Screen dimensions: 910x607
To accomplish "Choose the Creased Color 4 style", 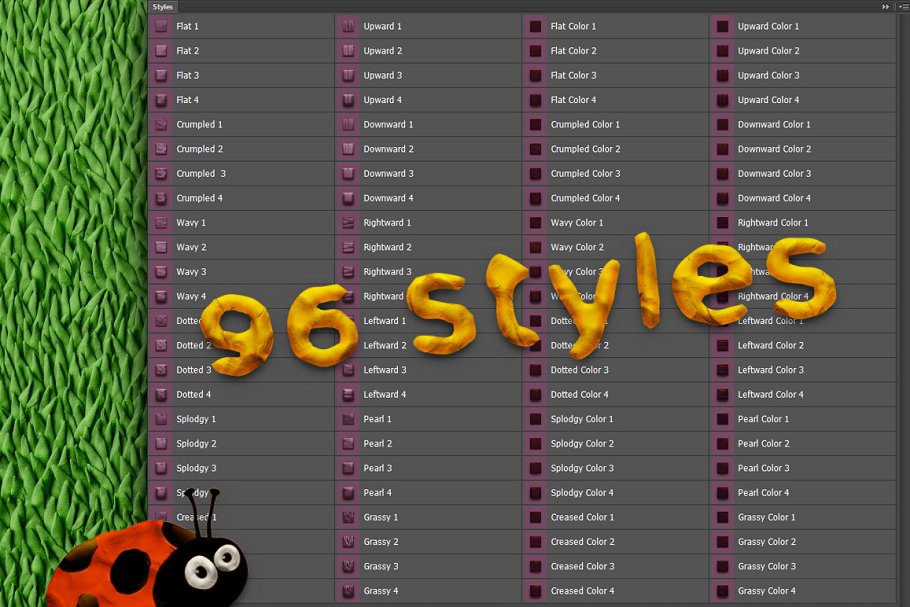I will coord(582,591).
